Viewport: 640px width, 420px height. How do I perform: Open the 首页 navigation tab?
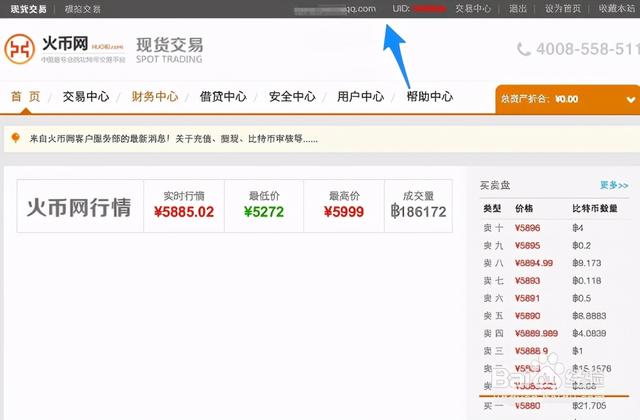point(25,97)
